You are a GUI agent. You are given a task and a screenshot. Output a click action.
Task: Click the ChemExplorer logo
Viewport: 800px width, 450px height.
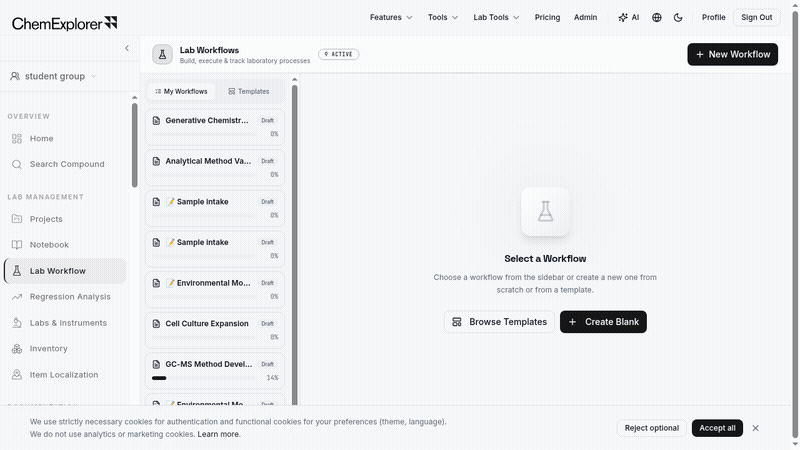coord(64,23)
